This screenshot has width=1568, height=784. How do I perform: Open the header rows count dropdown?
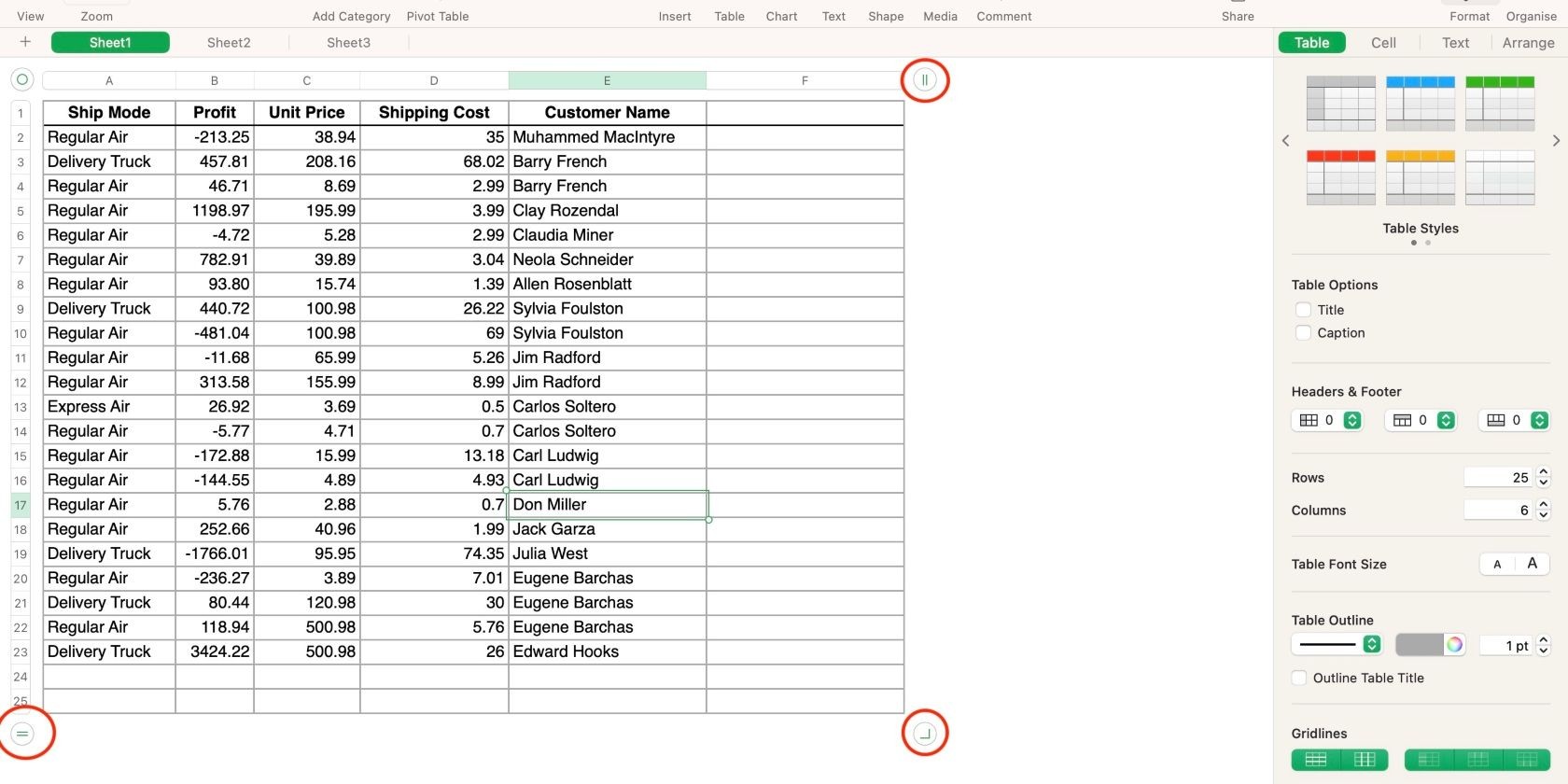[x=1352, y=421]
